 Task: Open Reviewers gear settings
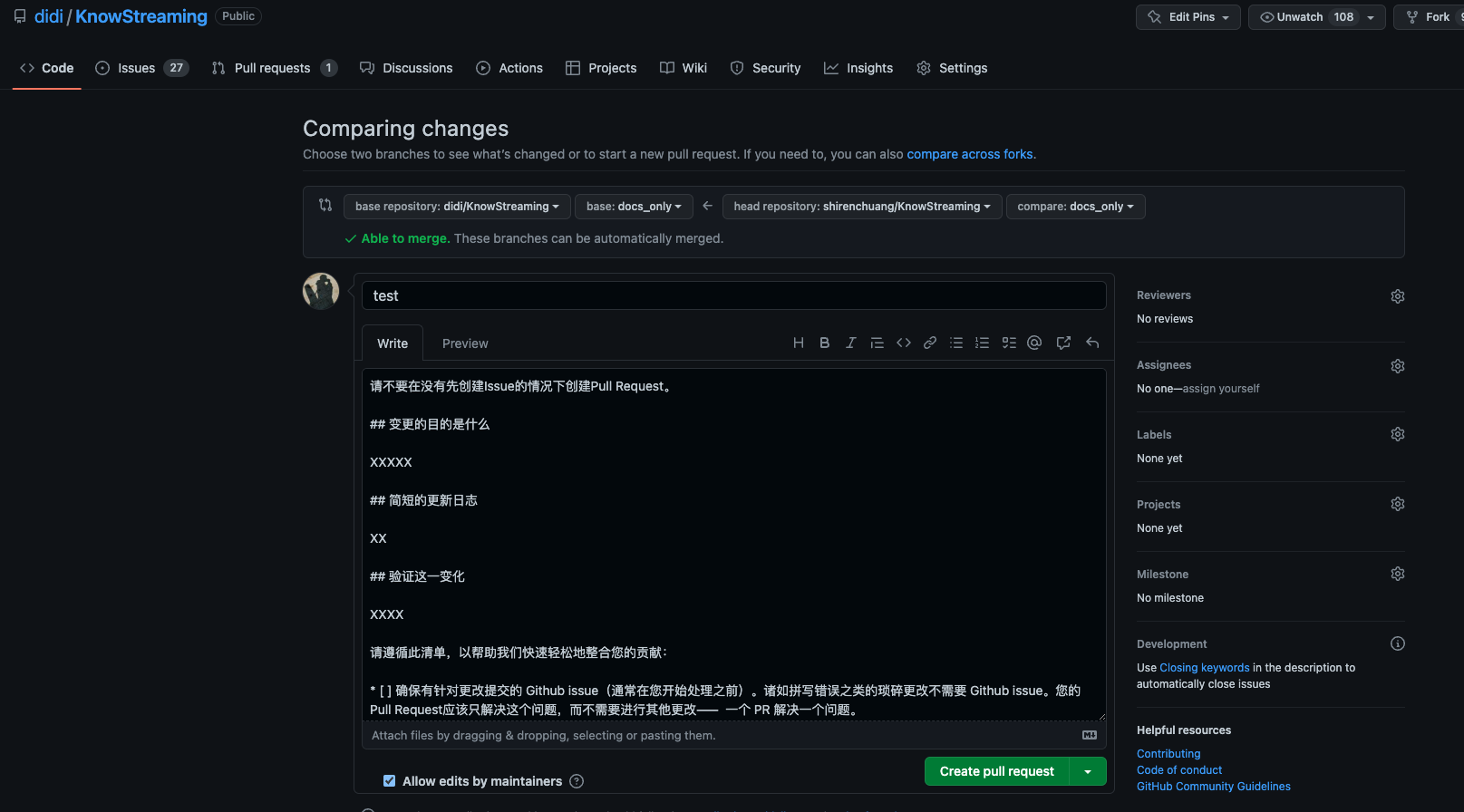click(x=1398, y=296)
